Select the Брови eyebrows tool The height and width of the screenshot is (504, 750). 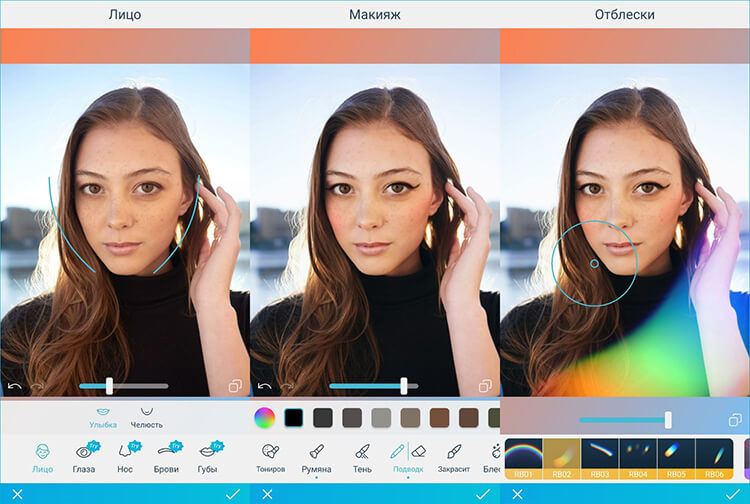click(x=167, y=456)
